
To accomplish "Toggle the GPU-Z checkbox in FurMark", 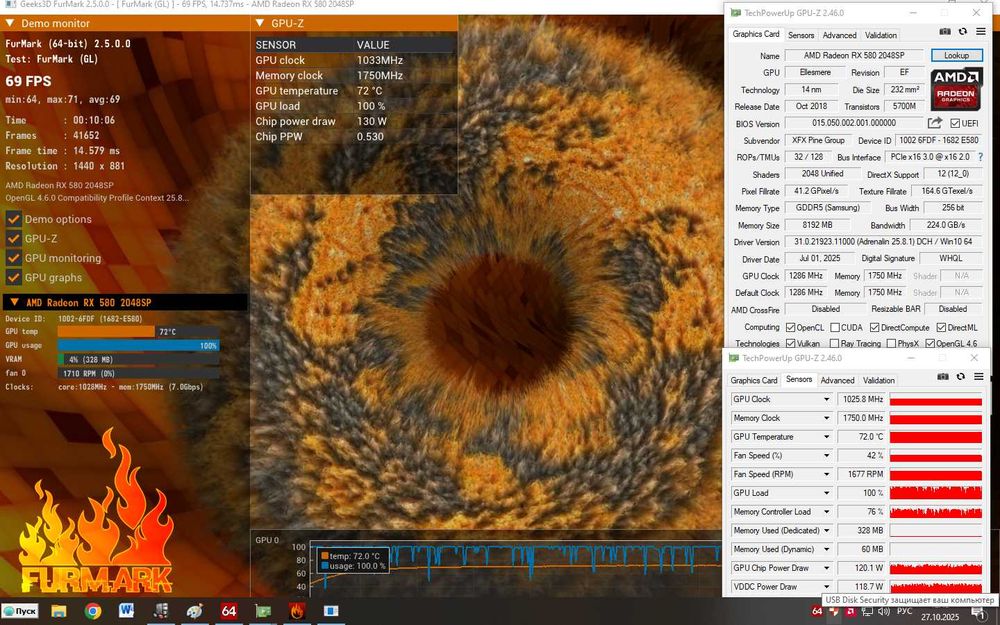I will coord(13,239).
